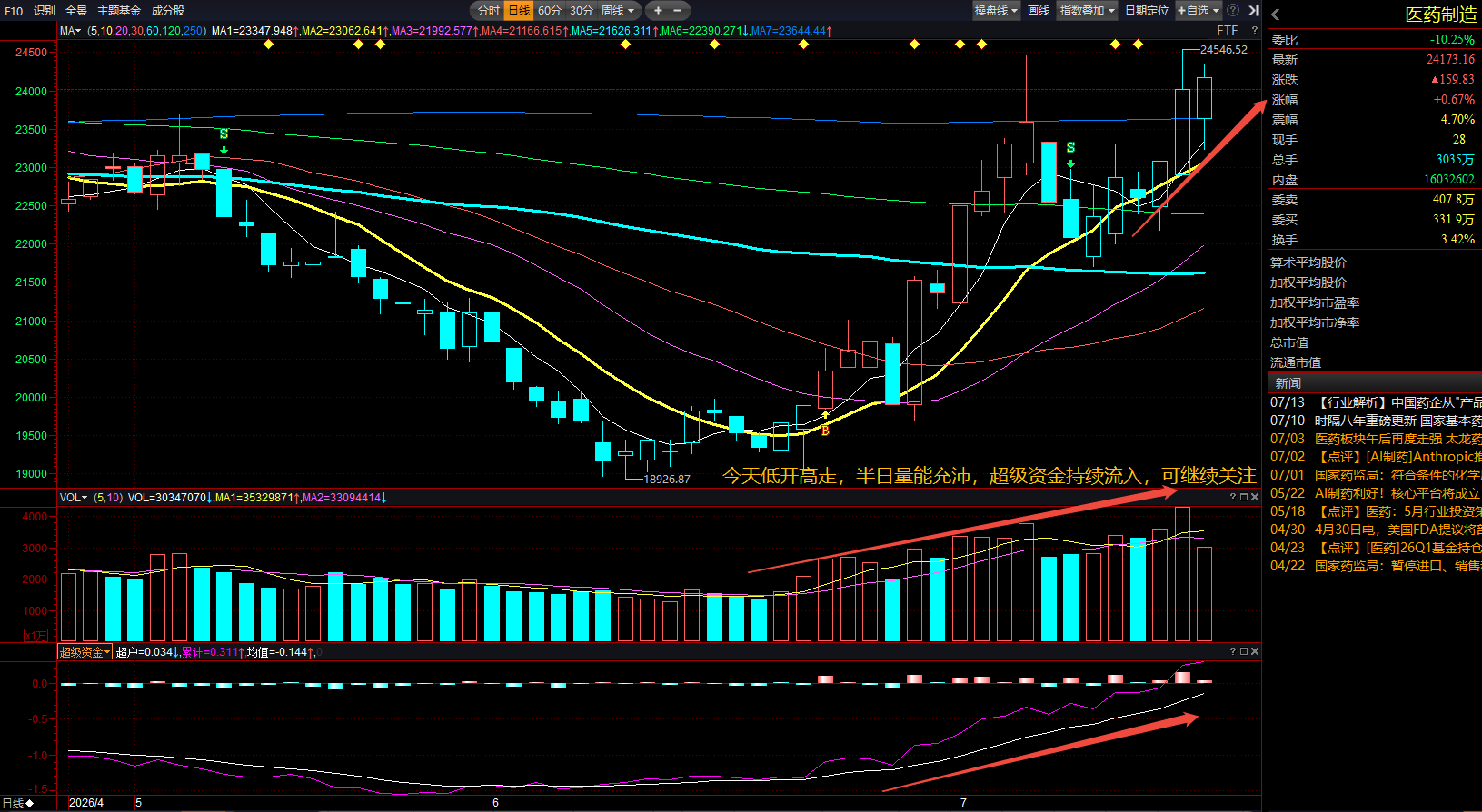Zoom in chart with plus button
The height and width of the screenshot is (812, 1482).
tap(658, 11)
